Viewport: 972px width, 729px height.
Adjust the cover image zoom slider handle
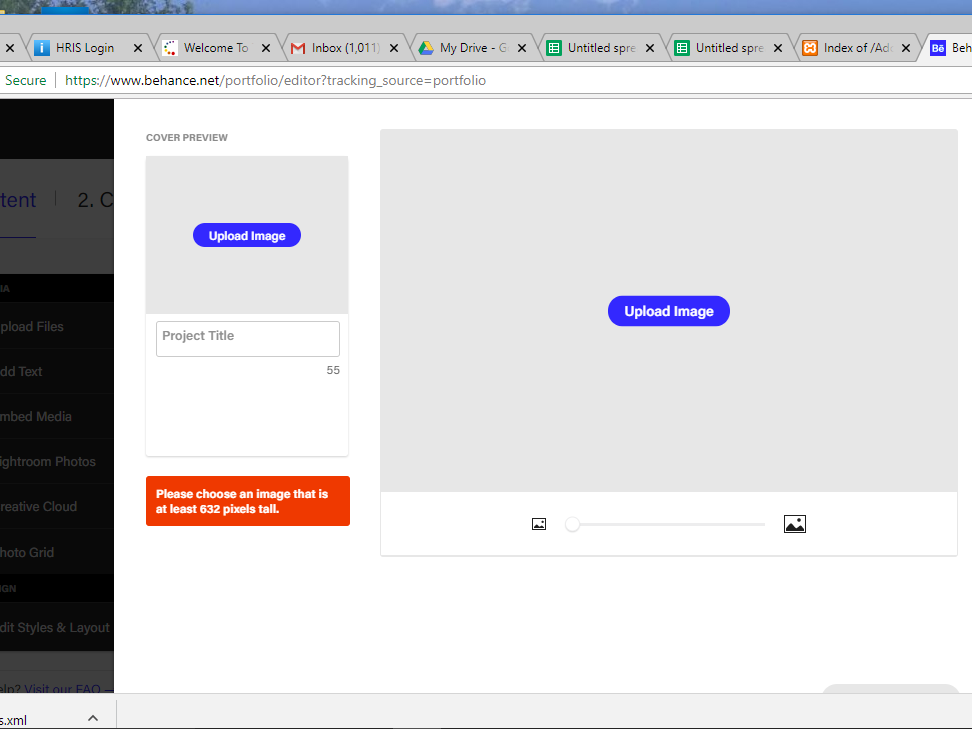coord(572,524)
